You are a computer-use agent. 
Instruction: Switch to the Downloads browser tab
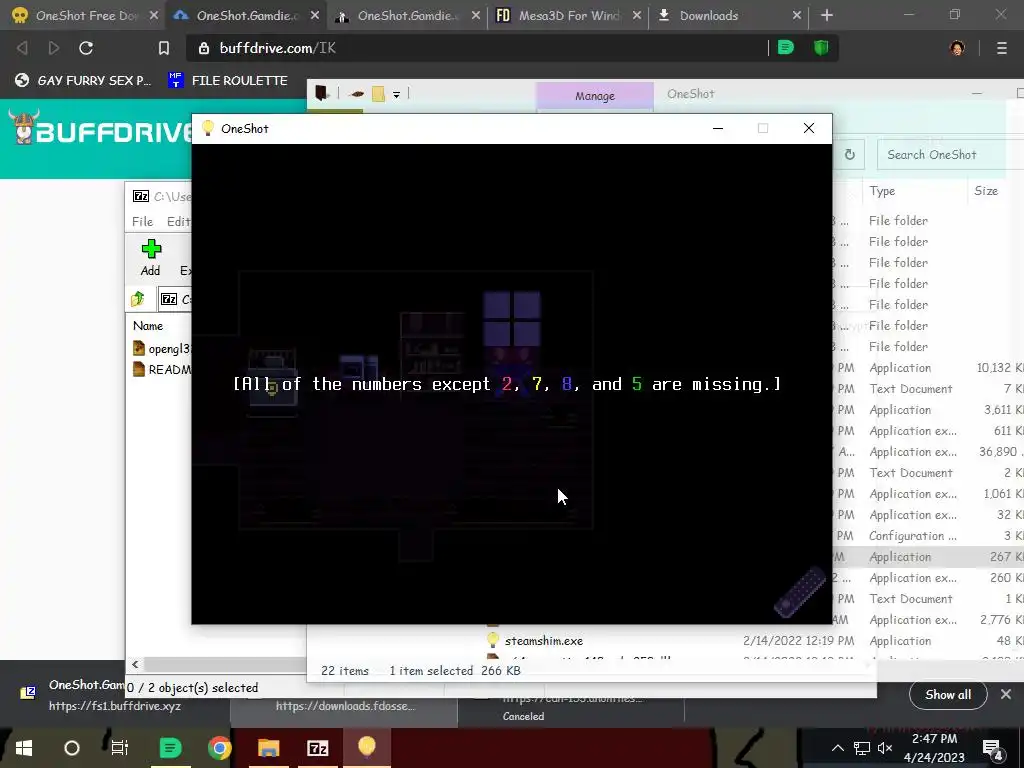709,15
